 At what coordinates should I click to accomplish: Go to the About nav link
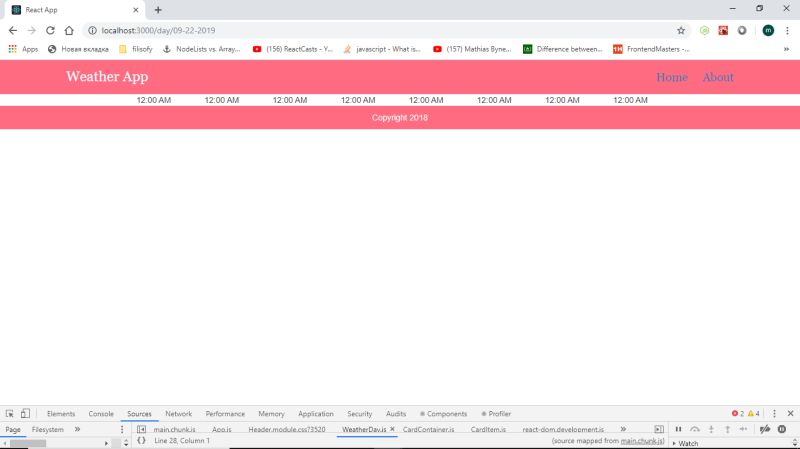718,77
